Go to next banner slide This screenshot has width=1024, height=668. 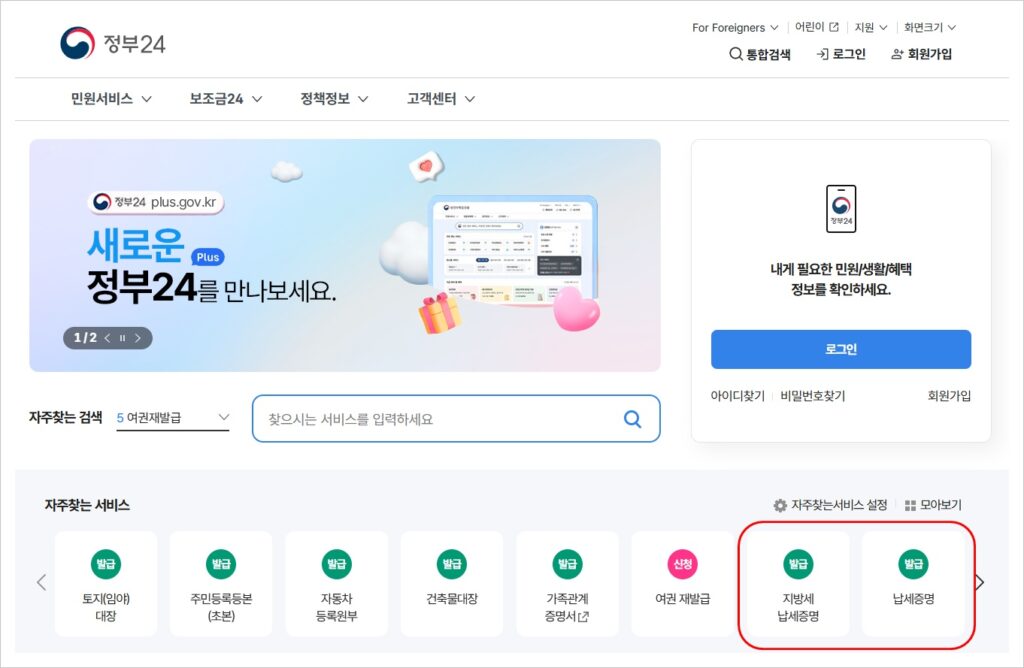pos(138,338)
